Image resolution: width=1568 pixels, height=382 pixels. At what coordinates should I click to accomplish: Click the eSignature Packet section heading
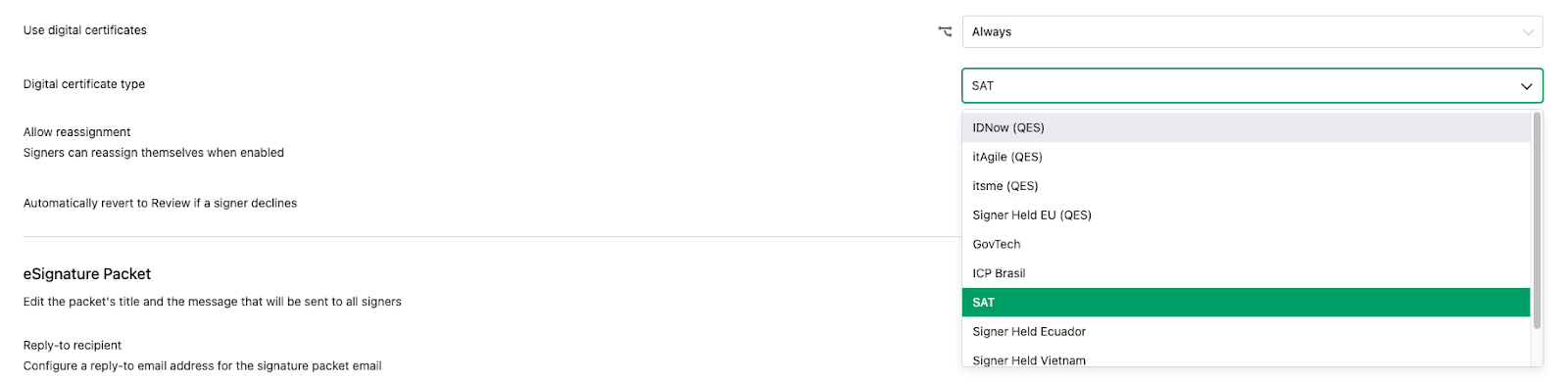(87, 274)
